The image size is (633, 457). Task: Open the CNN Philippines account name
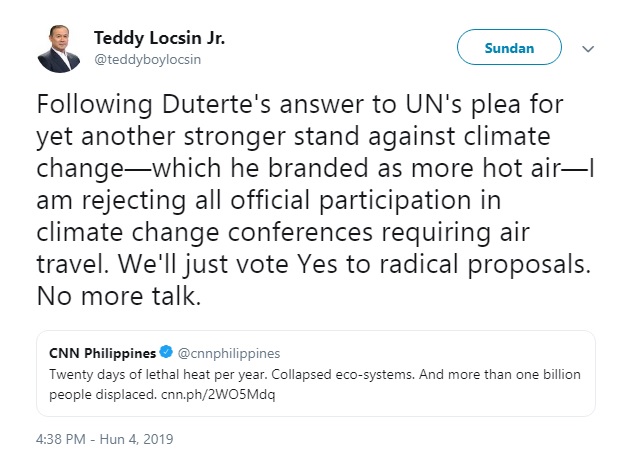(102, 353)
